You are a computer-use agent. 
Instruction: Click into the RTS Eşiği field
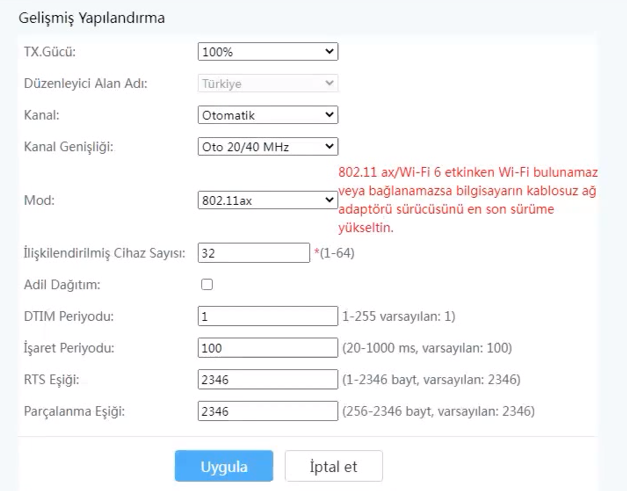[x=268, y=380]
